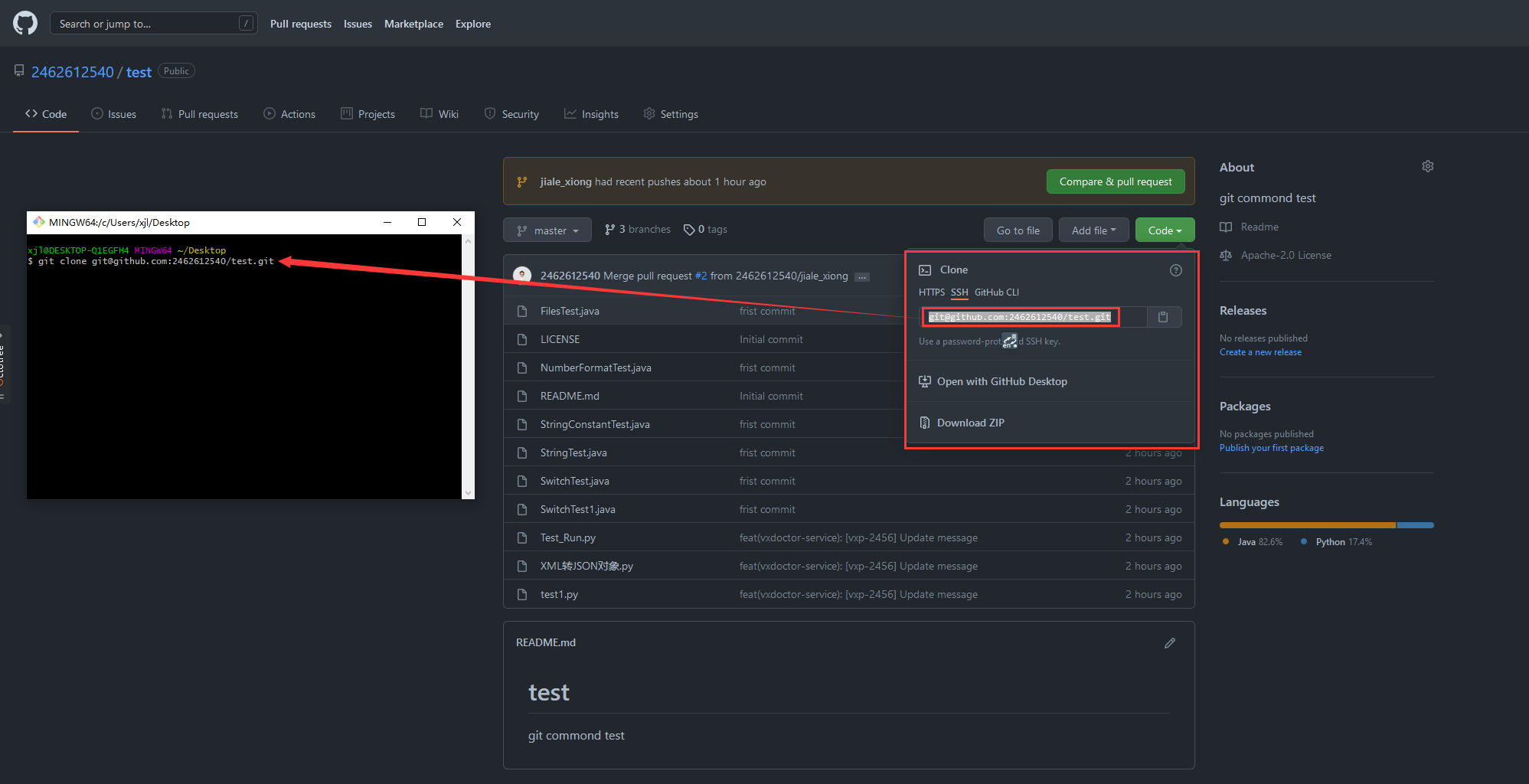Open pull request #2 link in commit message
1529x784 pixels.
tap(701, 276)
